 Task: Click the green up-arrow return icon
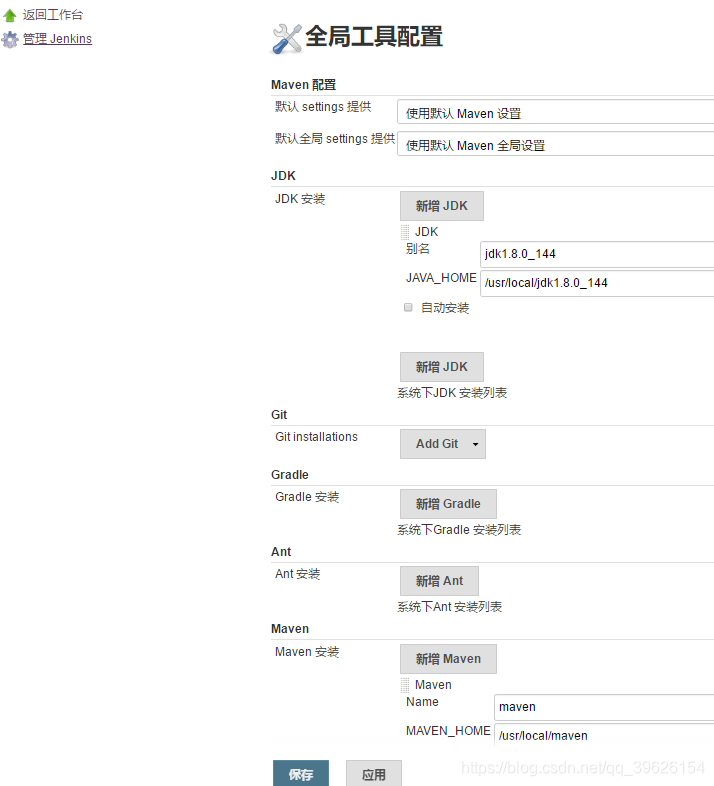(x=10, y=16)
